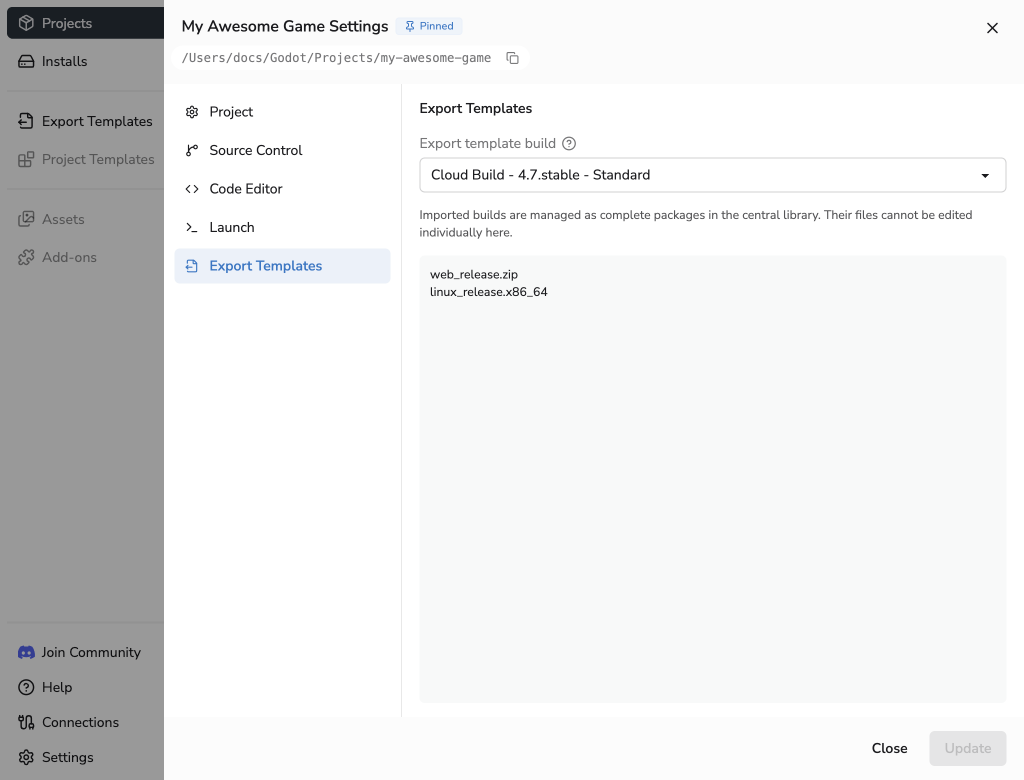Switch to the Source Control tab
The image size is (1024, 780).
(282, 150)
